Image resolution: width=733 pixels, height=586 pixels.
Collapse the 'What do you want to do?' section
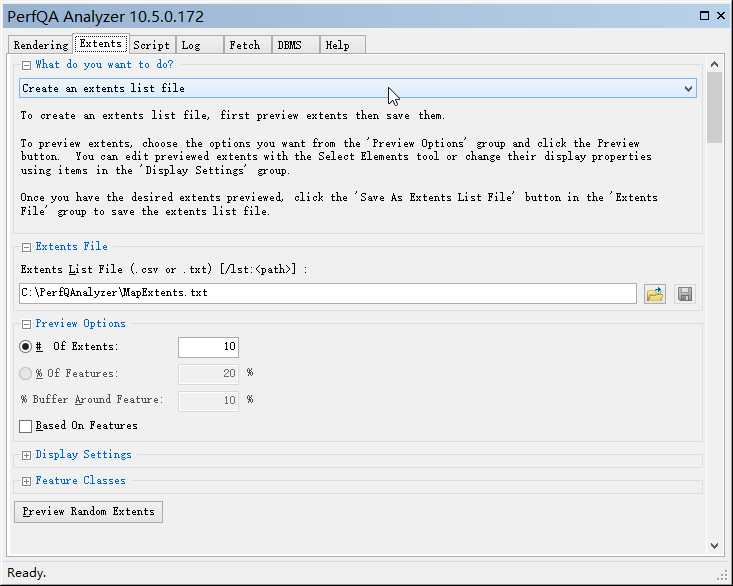(x=27, y=65)
